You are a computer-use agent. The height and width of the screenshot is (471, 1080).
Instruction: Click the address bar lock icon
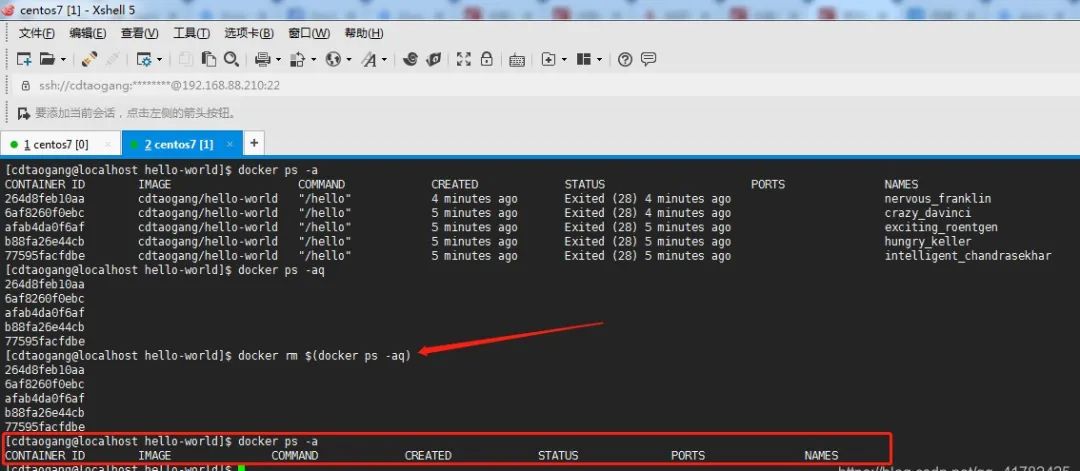(26, 86)
